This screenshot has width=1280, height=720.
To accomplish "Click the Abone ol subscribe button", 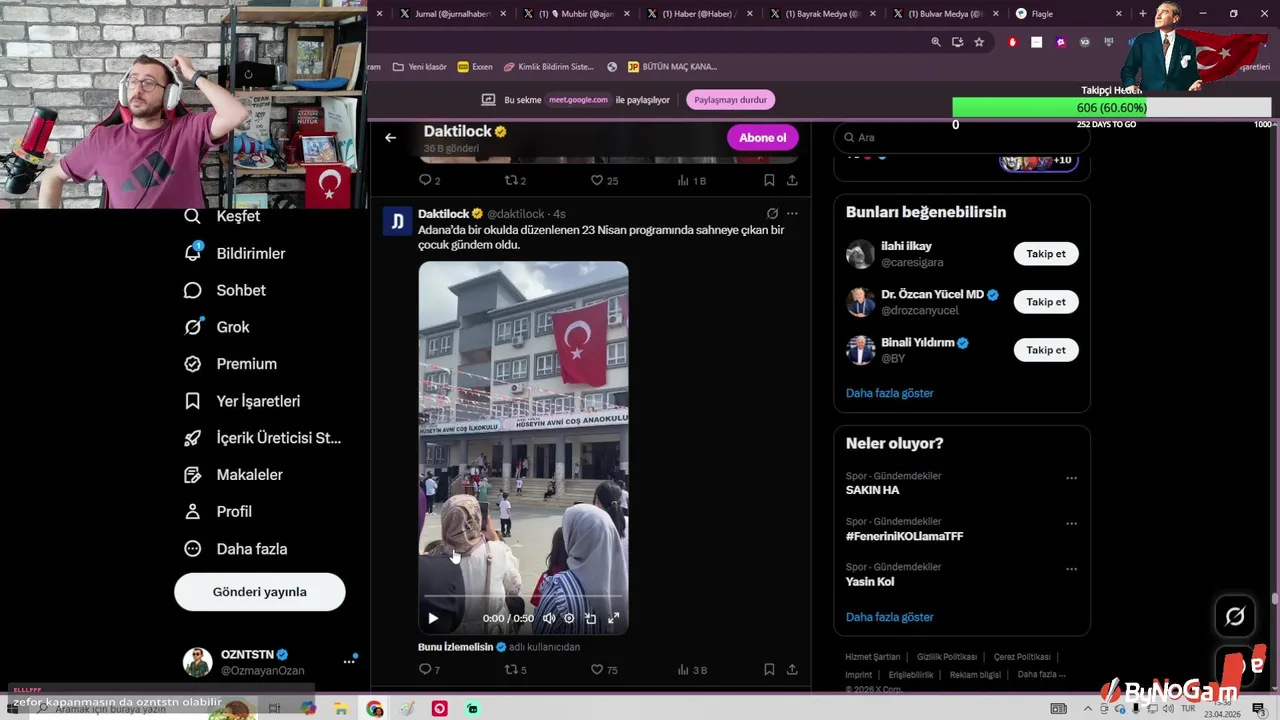I will [x=762, y=138].
